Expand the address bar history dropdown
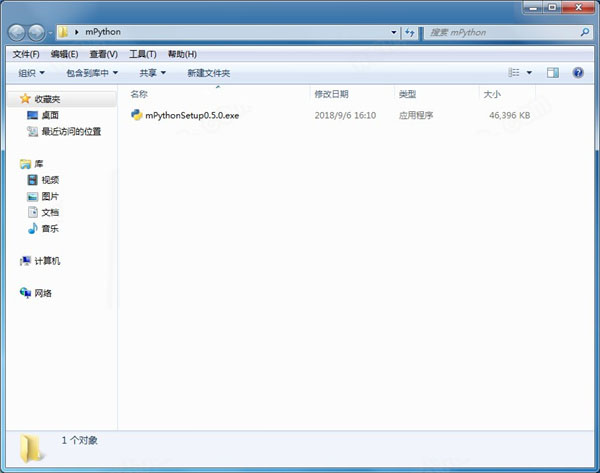600x473 pixels. click(394, 33)
